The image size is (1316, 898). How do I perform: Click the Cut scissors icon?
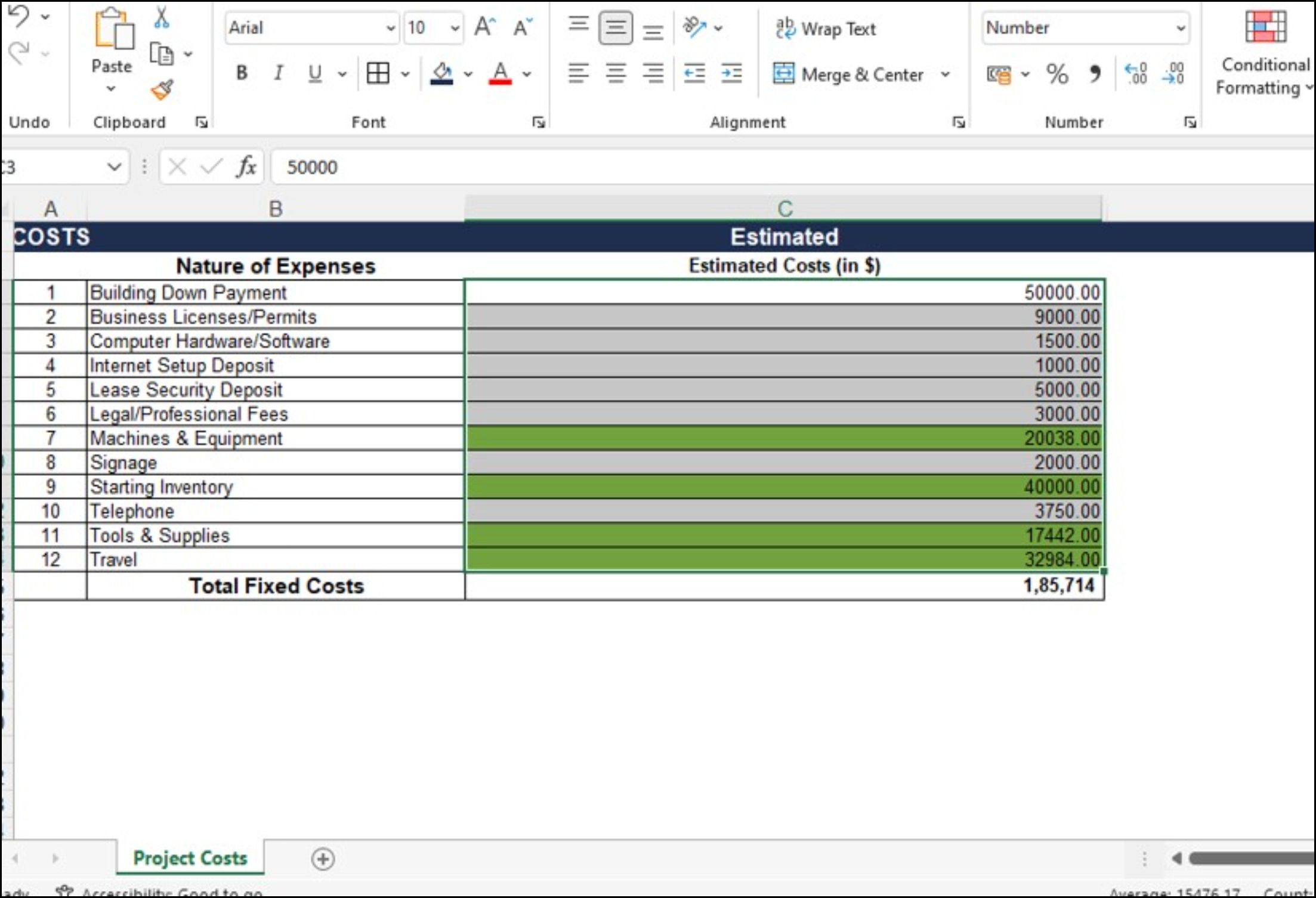(x=162, y=18)
